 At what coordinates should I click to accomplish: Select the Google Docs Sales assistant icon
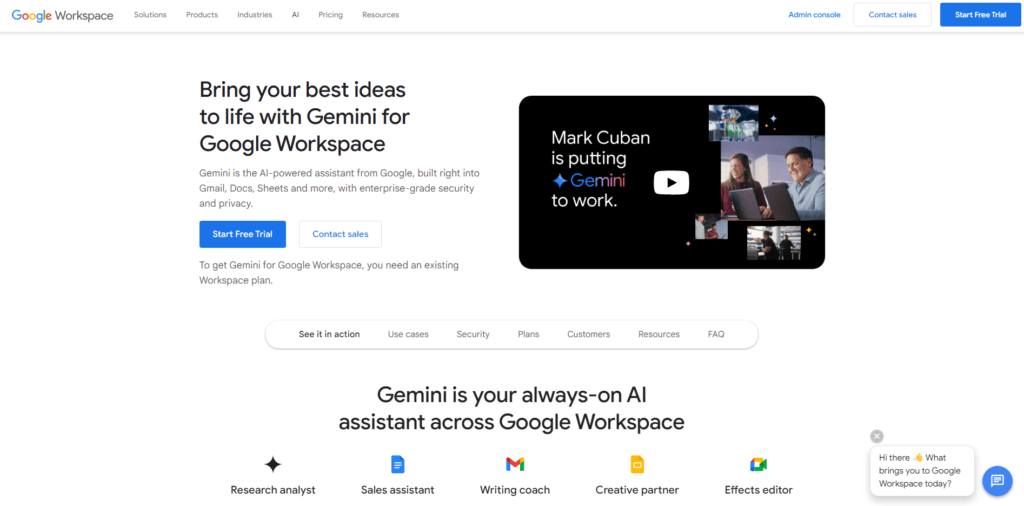pyautogui.click(x=398, y=465)
